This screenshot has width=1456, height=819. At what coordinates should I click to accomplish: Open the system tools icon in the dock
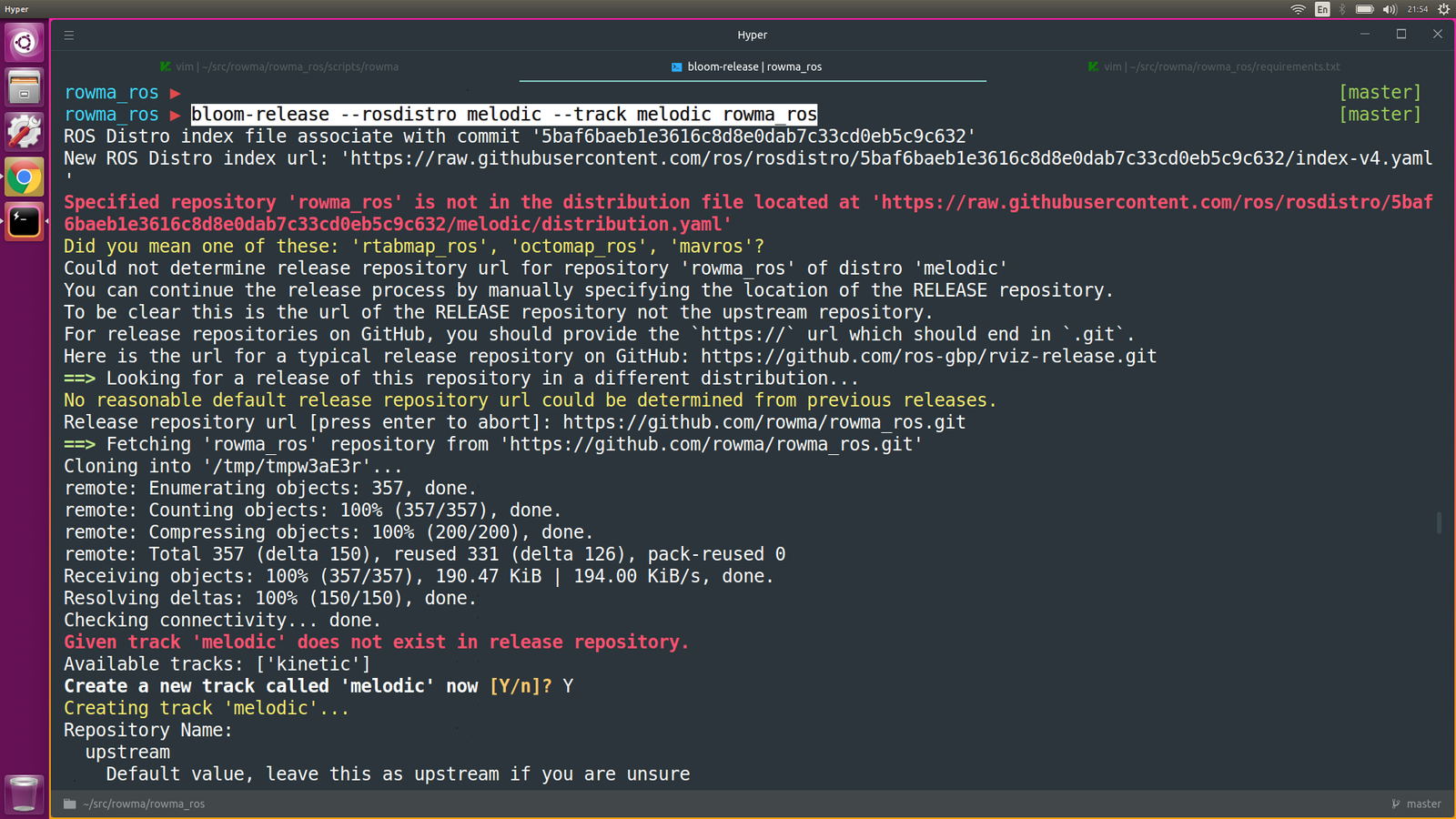(25, 132)
